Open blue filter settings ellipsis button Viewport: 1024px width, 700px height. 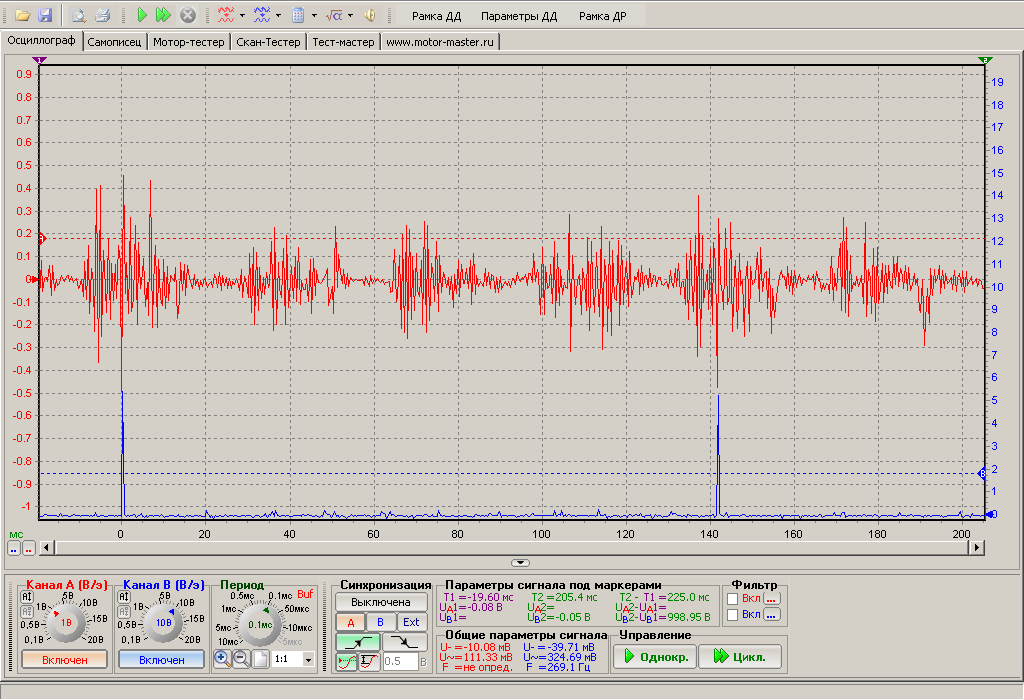(x=772, y=614)
